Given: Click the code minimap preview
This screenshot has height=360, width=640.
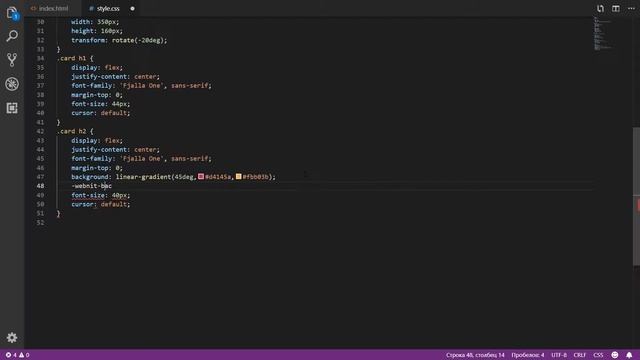Looking at the screenshot, I should (x=603, y=33).
